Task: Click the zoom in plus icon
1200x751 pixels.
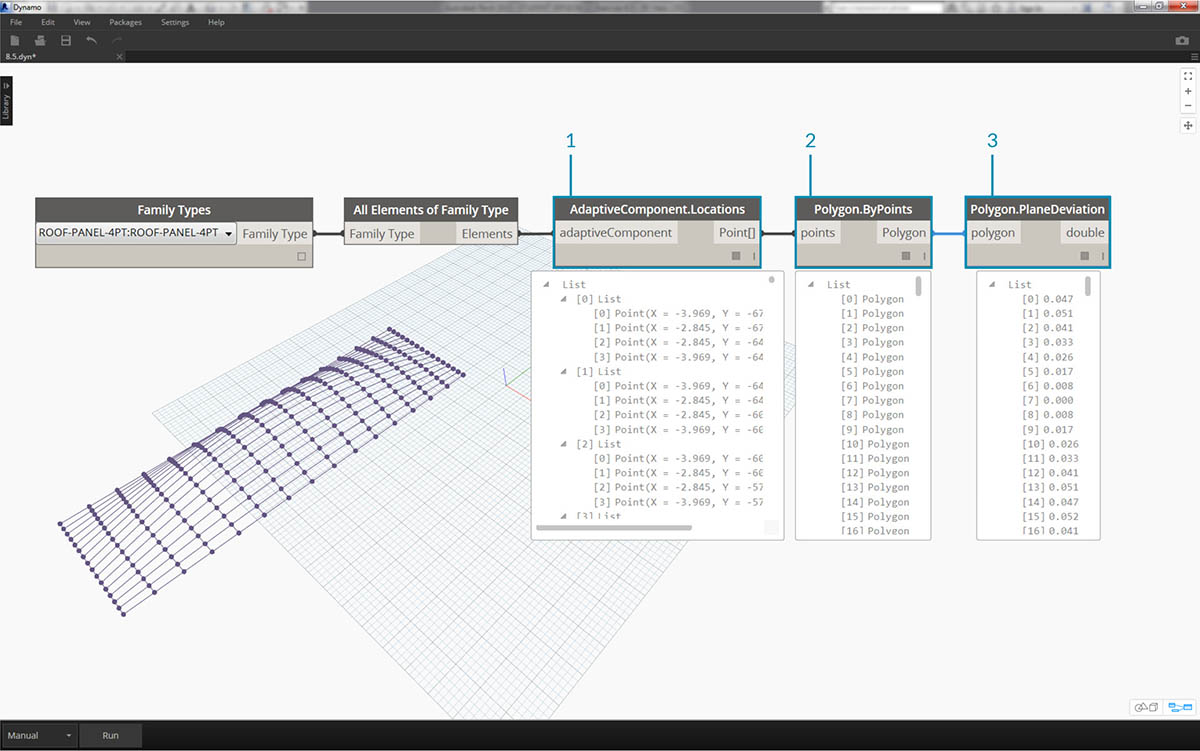Action: coord(1188,91)
